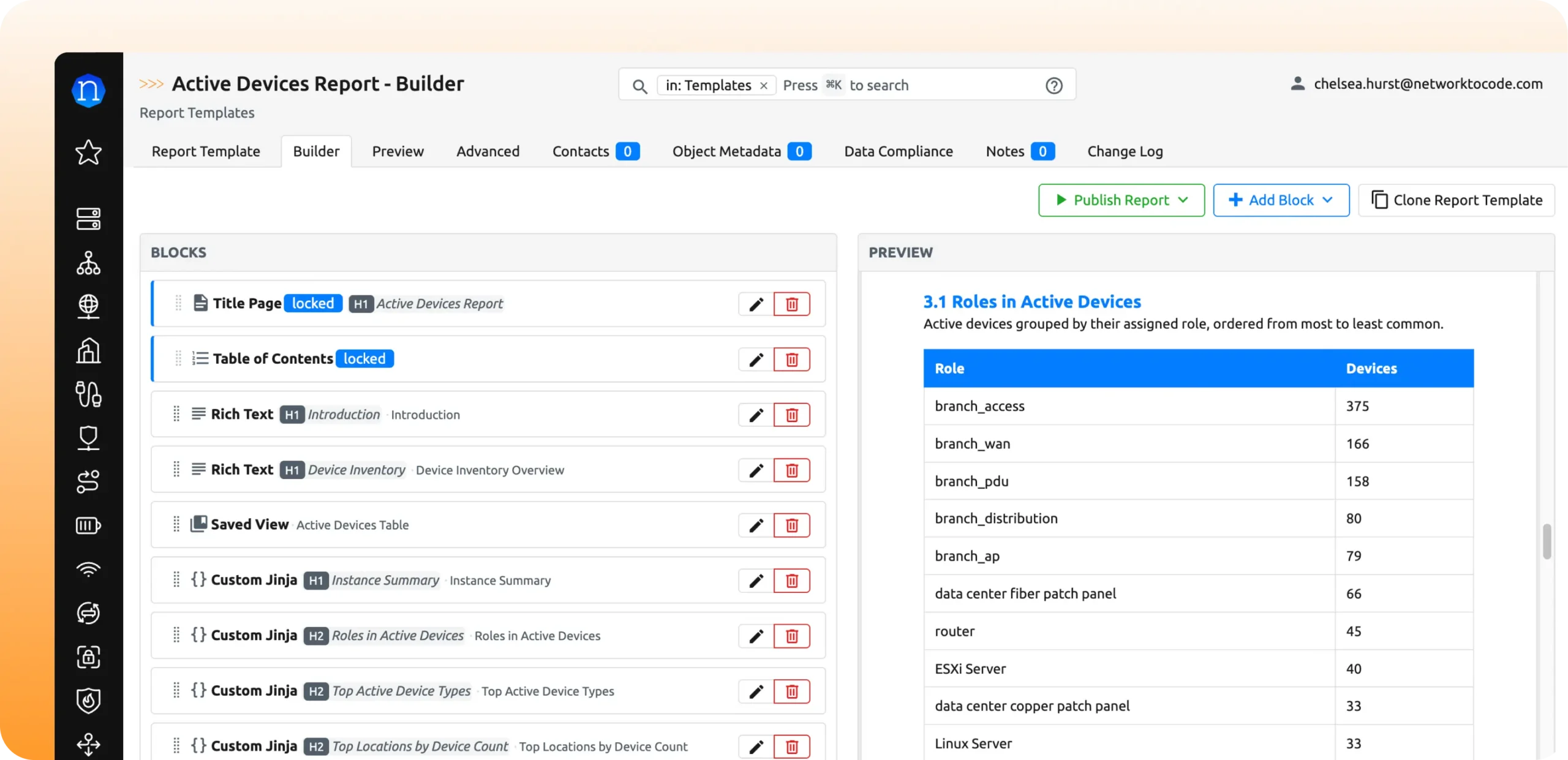The image size is (1568, 760).
Task: Delete the Top Locations by Device Count block
Action: (x=792, y=747)
